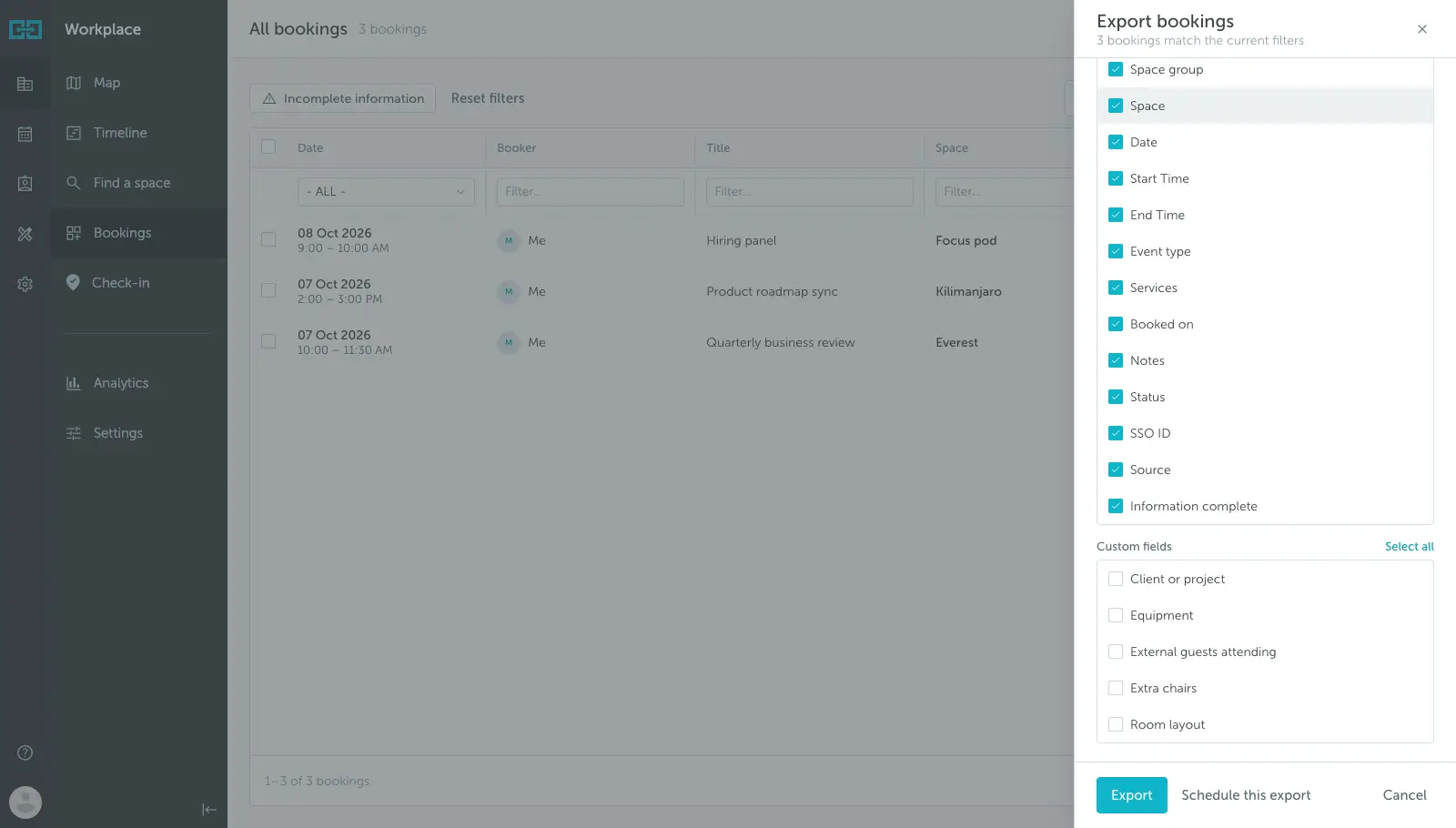This screenshot has width=1456, height=828.
Task: Click the Timeline icon in the sidebar
Action: [74, 133]
